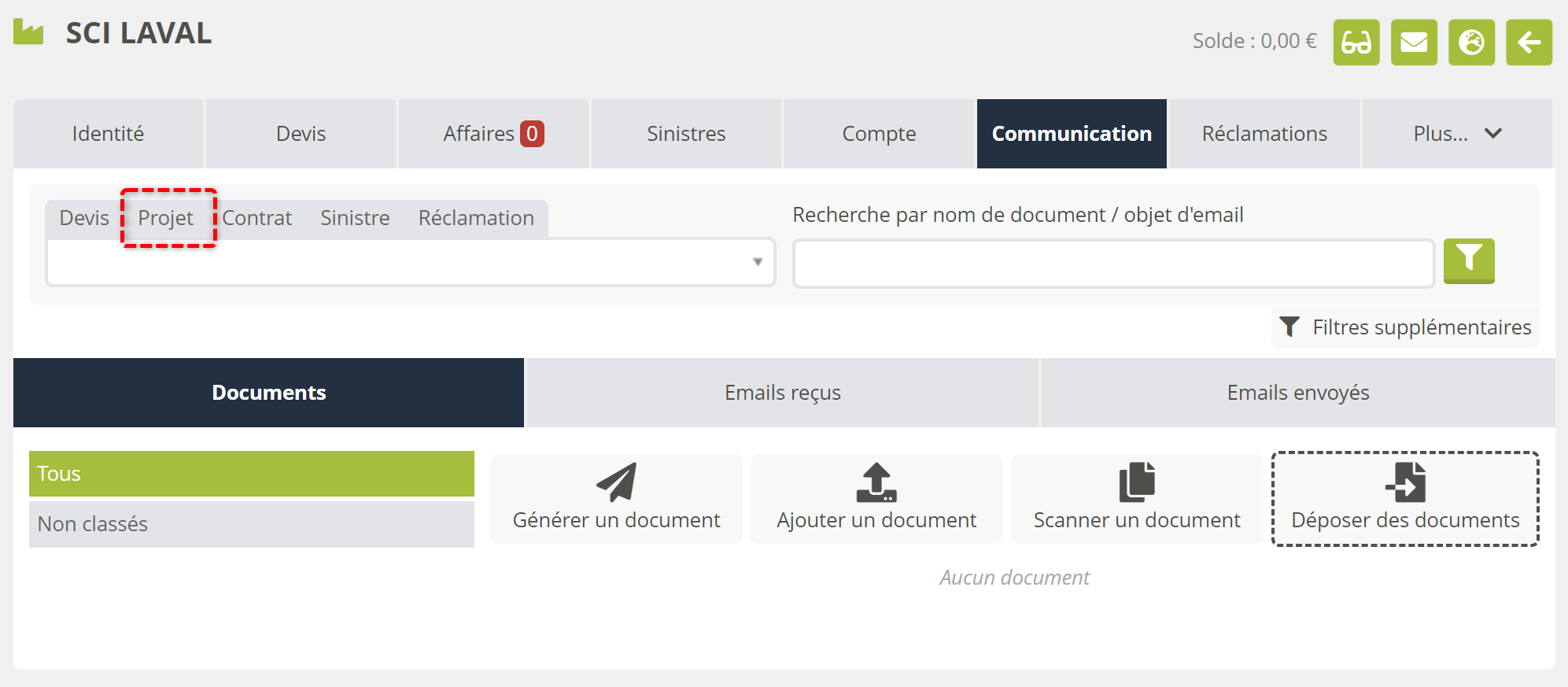The width and height of the screenshot is (1568, 687).
Task: Expand the Plus... tab menu
Action: coord(1457,134)
